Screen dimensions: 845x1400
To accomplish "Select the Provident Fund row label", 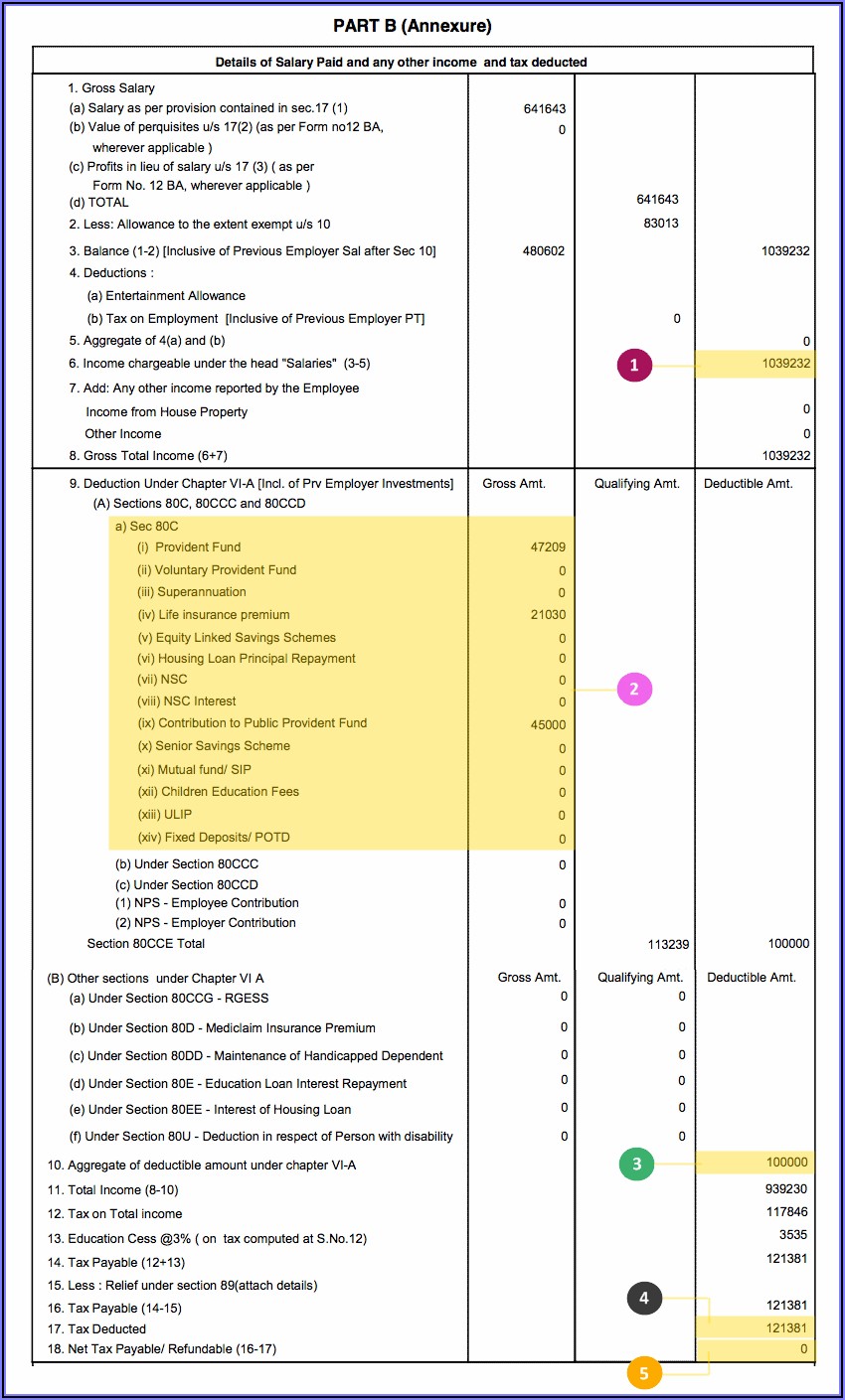I will coord(198,547).
